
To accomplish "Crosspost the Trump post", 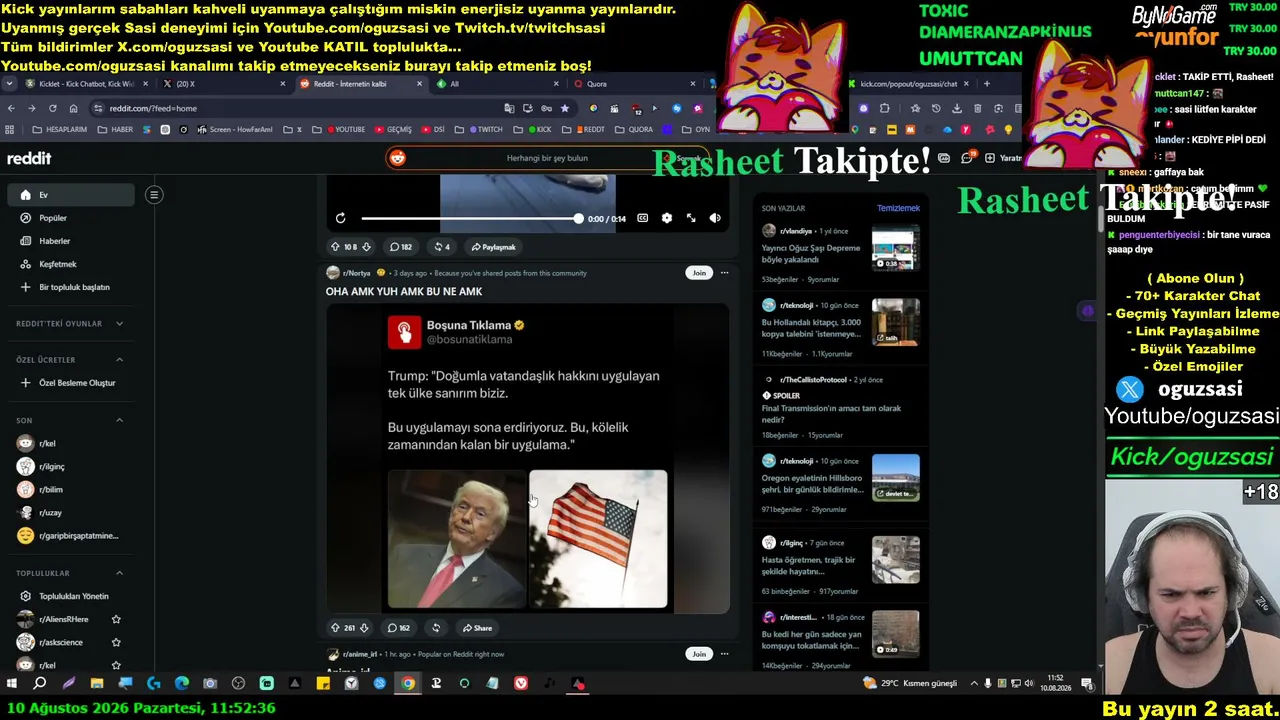I will [436, 628].
